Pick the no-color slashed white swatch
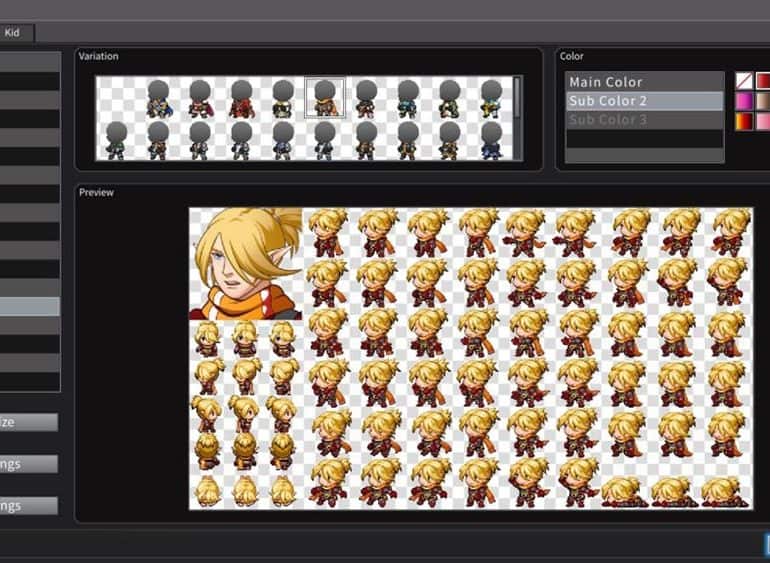This screenshot has height=563, width=770. [x=744, y=81]
